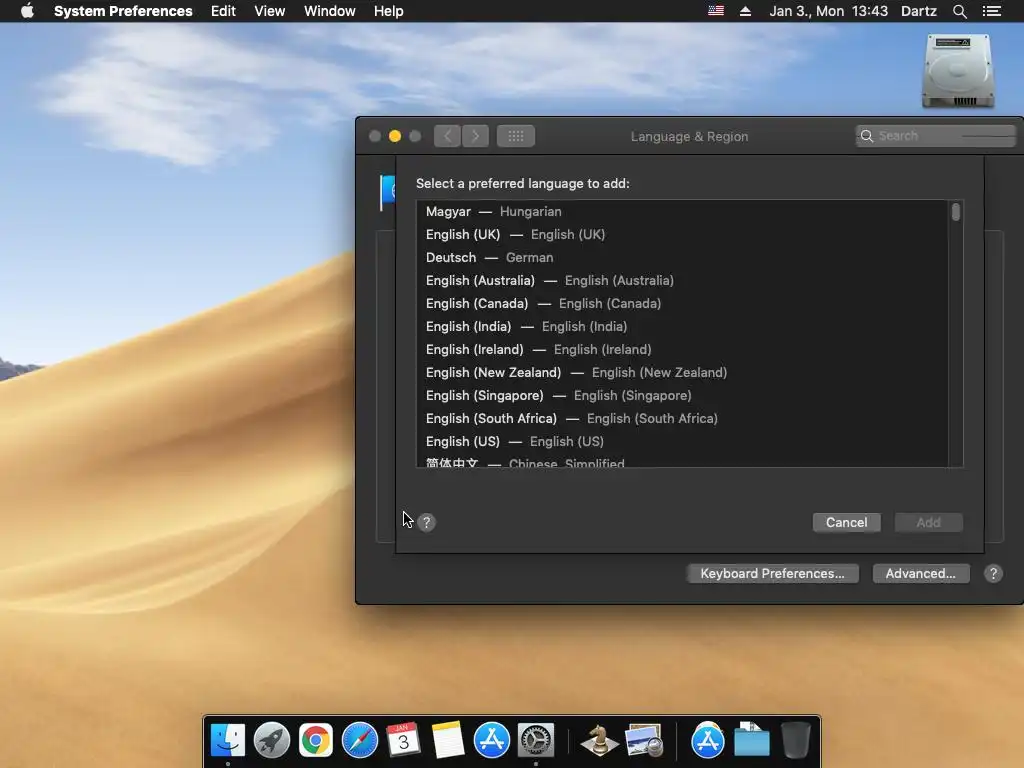Click the eject icon in menu bar
Viewport: 1024px width, 768px height.
tap(745, 11)
